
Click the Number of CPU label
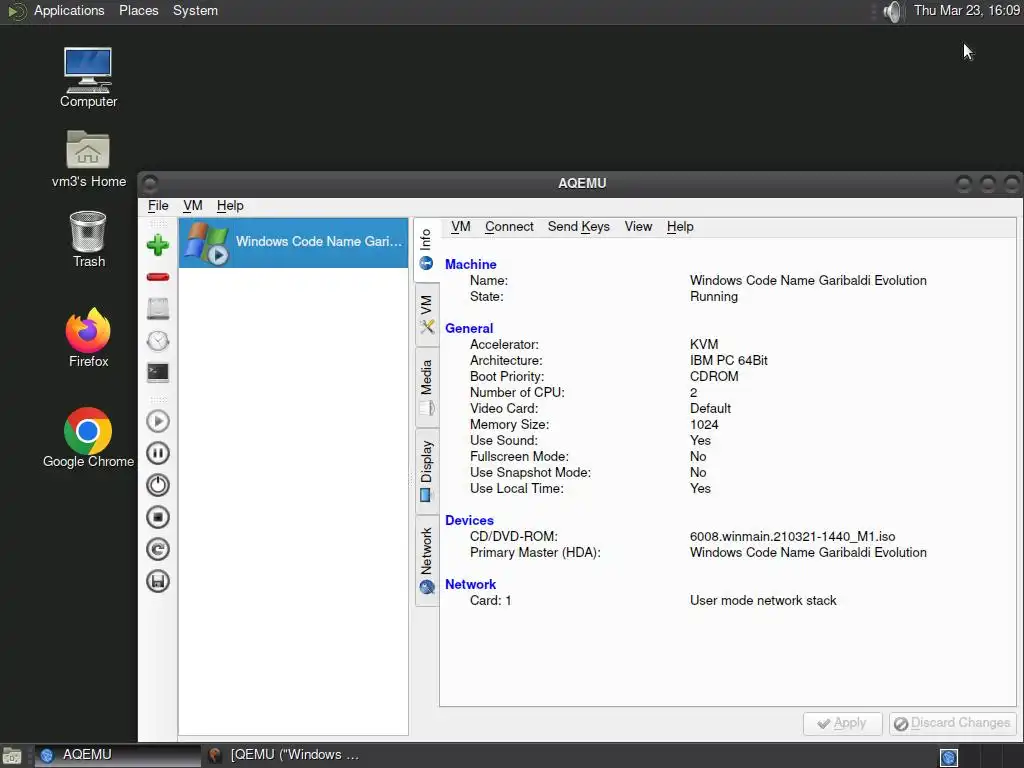(x=517, y=392)
